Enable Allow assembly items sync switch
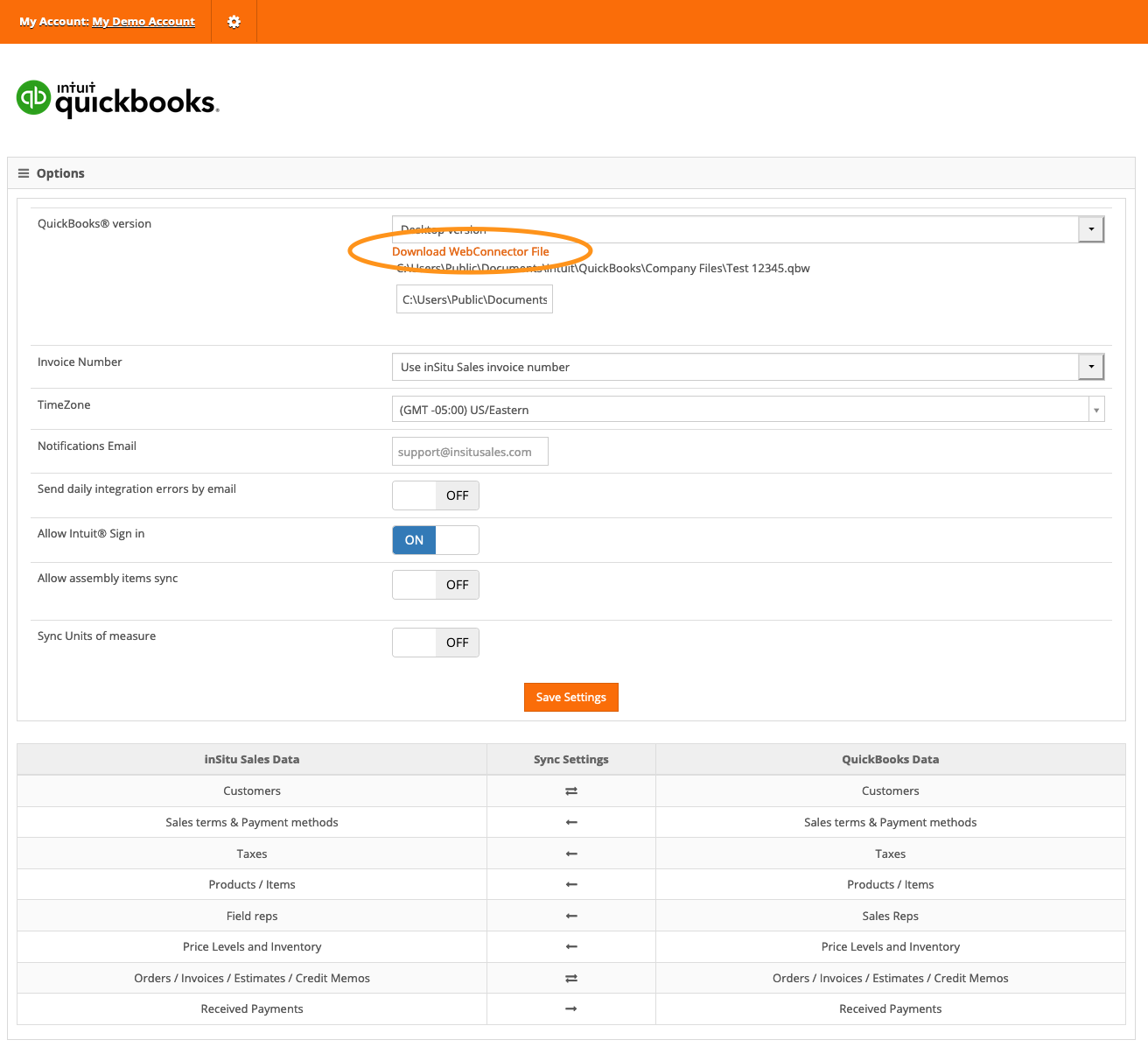Image resolution: width=1148 pixels, height=1054 pixels. pyautogui.click(x=436, y=585)
